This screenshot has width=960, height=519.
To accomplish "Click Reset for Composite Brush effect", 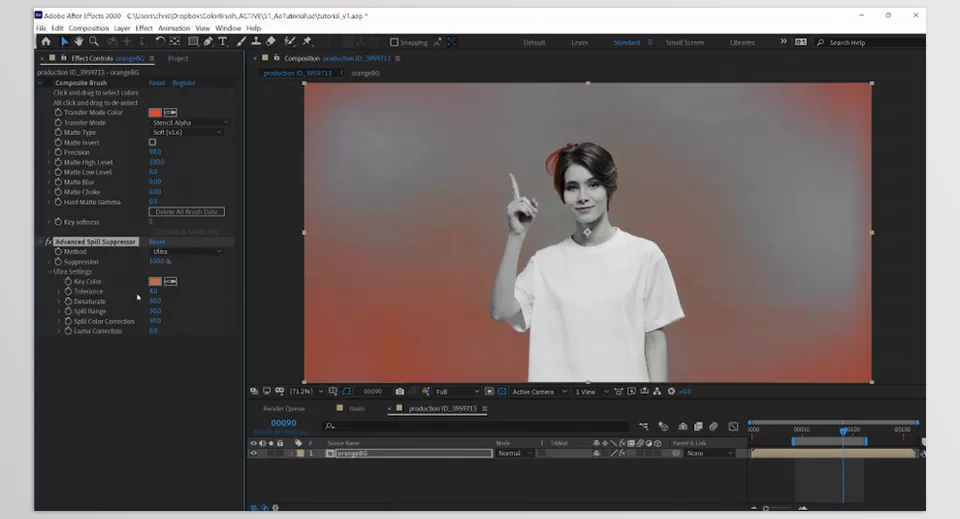I will pyautogui.click(x=157, y=83).
